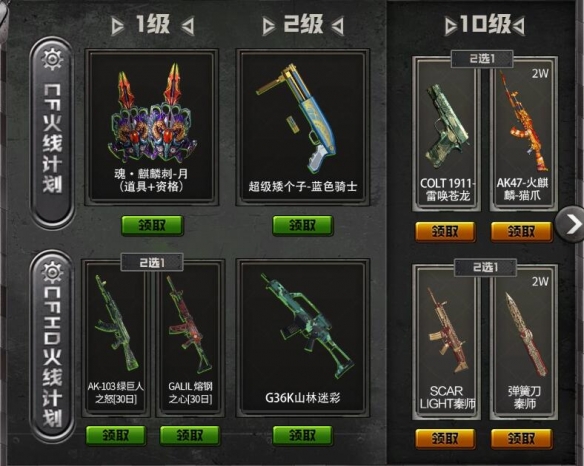Image resolution: width=584 pixels, height=466 pixels.
Task: Click the COLT 1911-雷唤苍龙 pistol icon
Action: 447,128
